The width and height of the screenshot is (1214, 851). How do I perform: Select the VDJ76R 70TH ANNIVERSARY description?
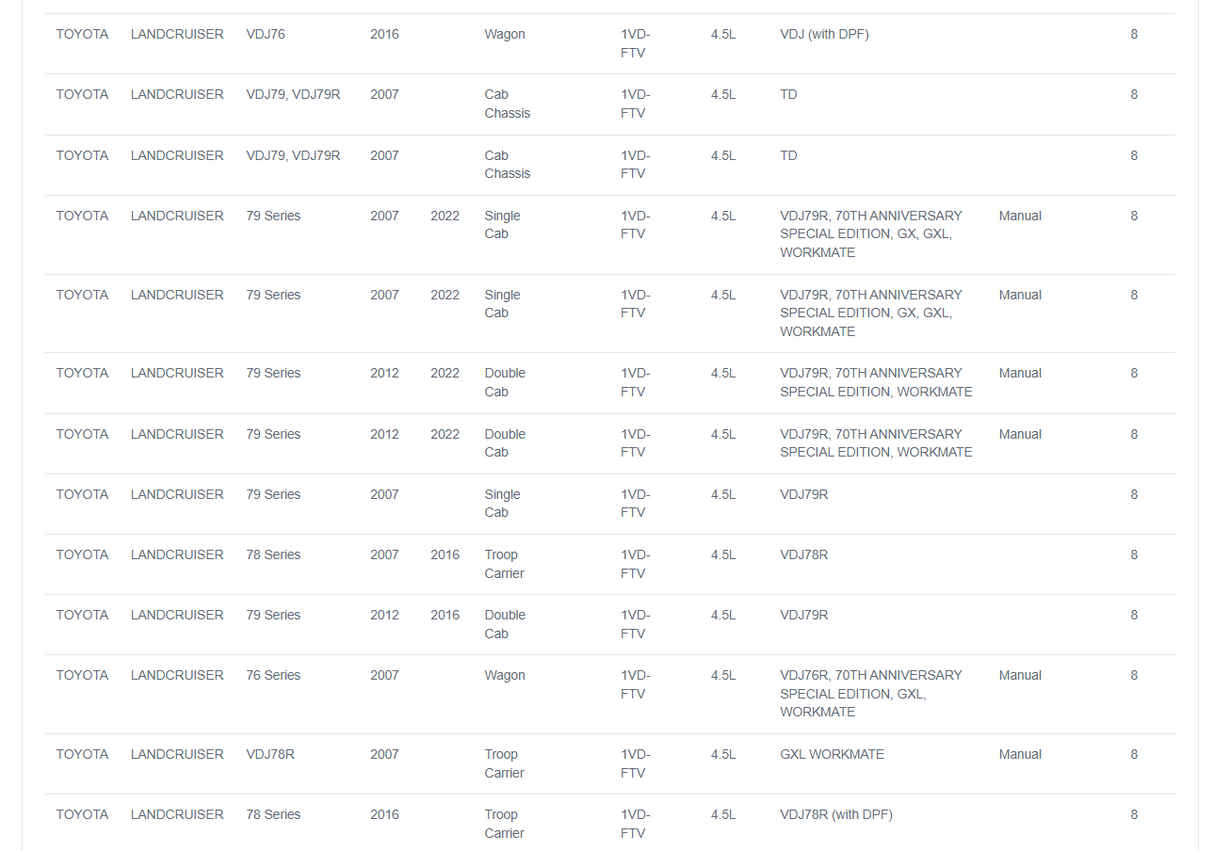tap(870, 693)
